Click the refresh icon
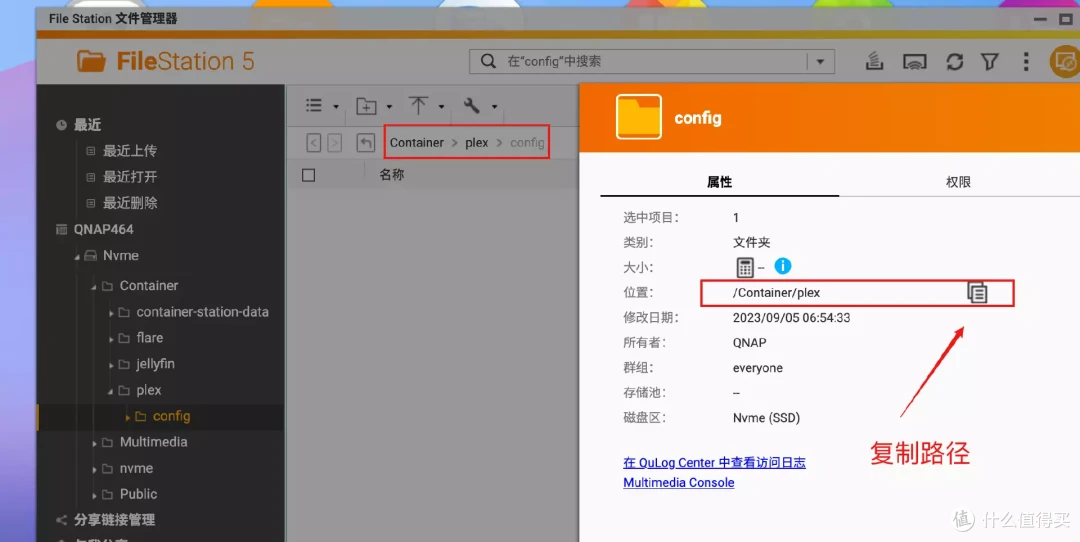The image size is (1080, 542). [954, 61]
